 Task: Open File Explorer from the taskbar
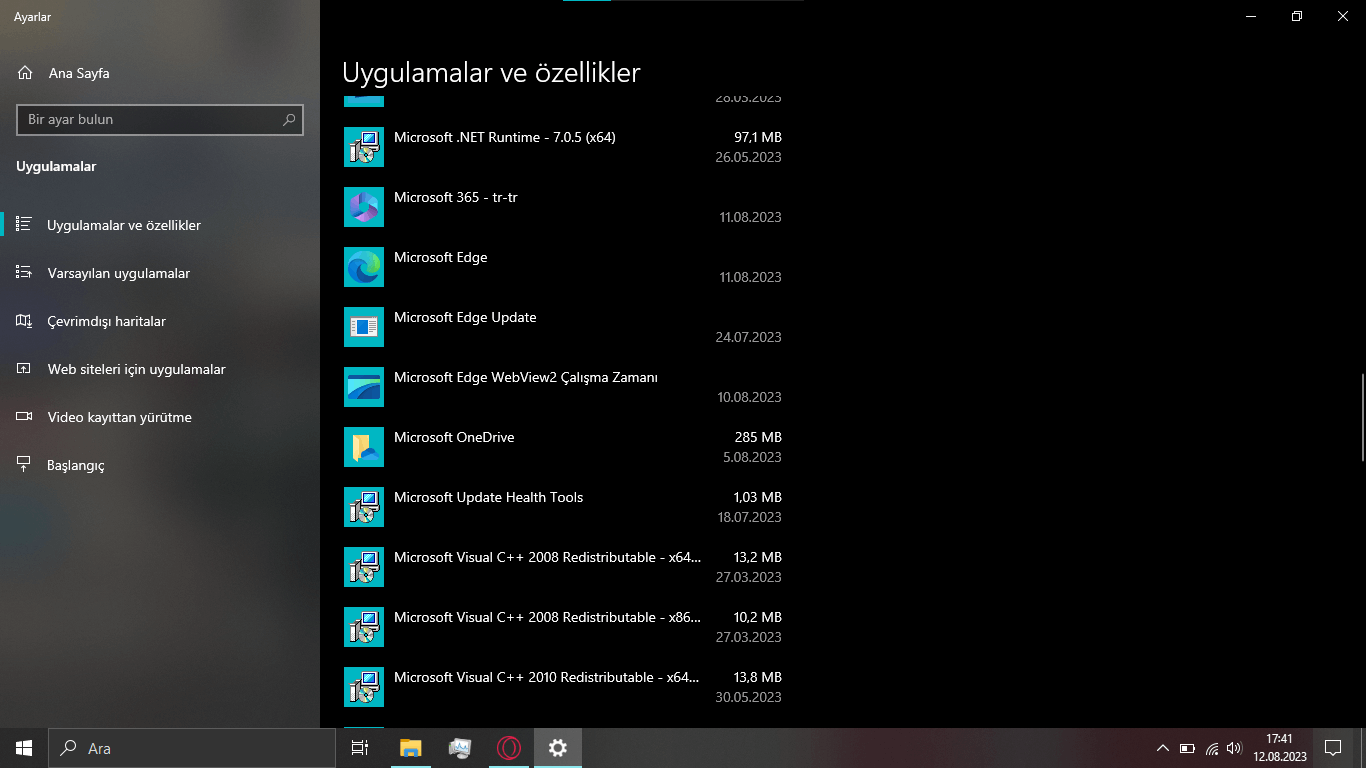(410, 748)
